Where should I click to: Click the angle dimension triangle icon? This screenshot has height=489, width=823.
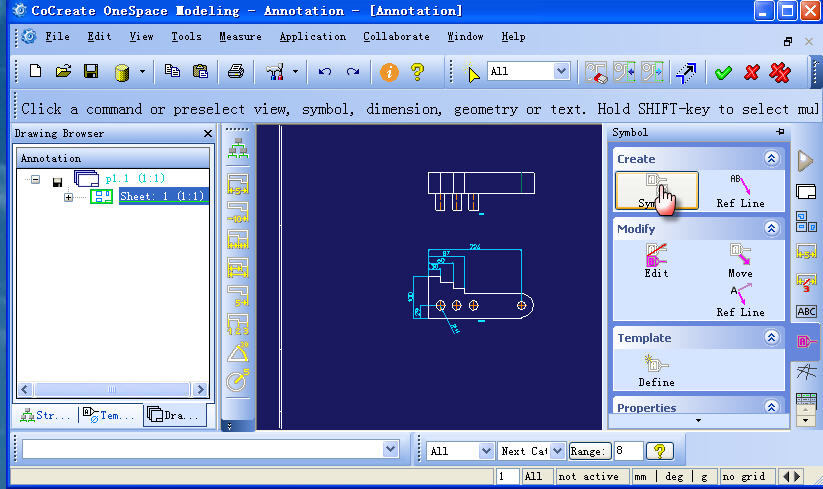(x=238, y=352)
